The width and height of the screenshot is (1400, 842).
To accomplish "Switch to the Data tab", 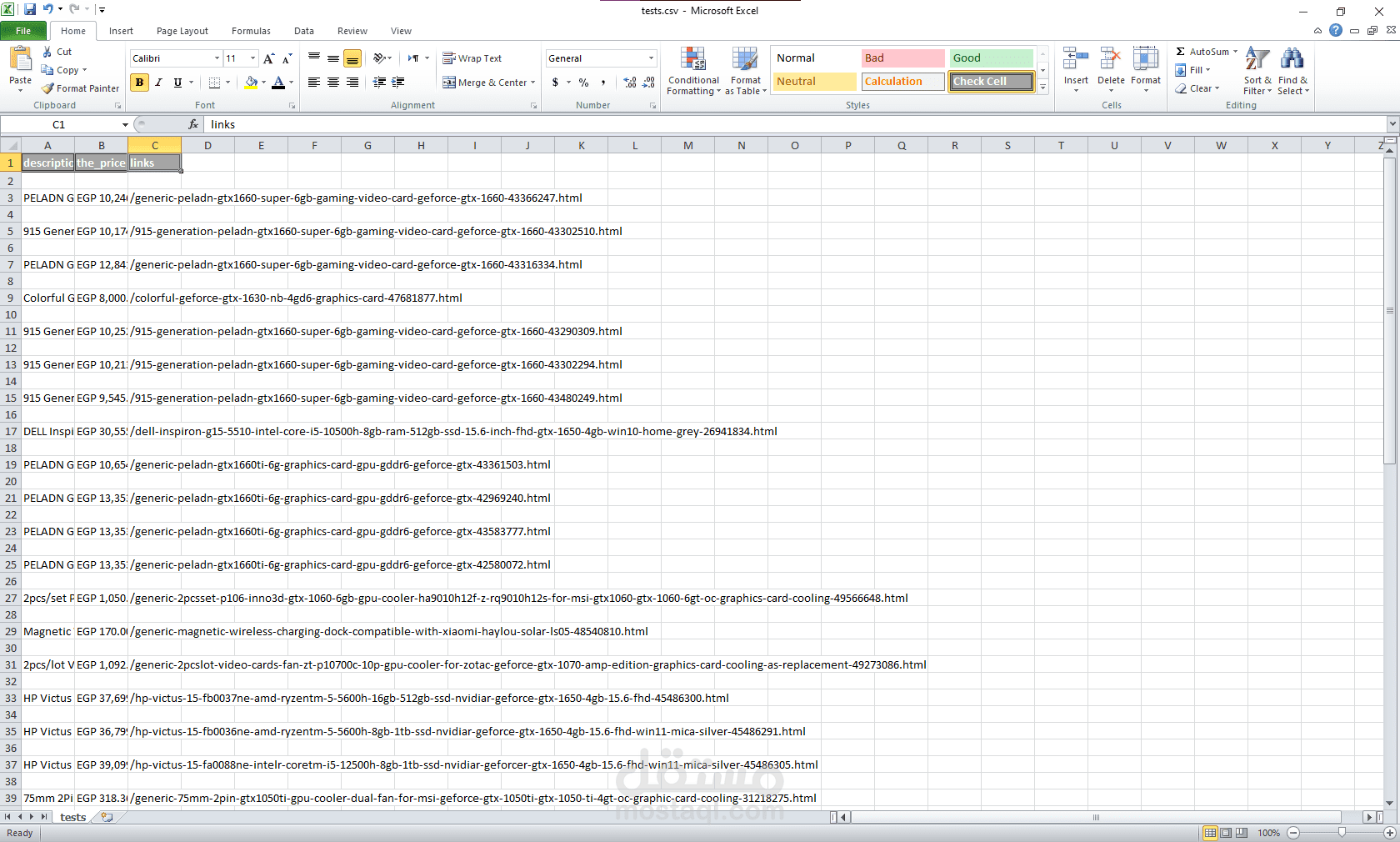I will (304, 31).
